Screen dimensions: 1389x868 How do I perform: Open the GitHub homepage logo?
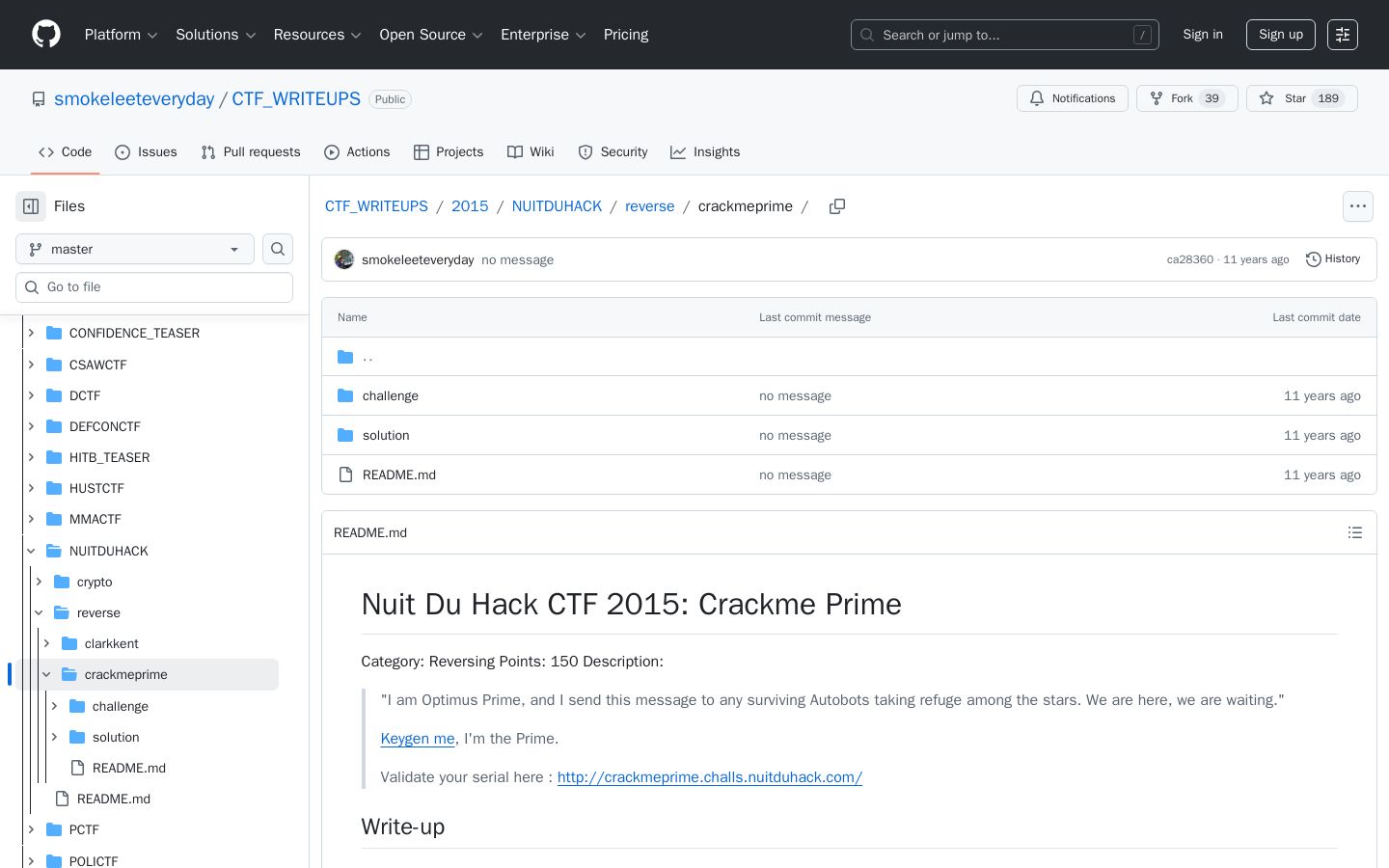[x=46, y=35]
